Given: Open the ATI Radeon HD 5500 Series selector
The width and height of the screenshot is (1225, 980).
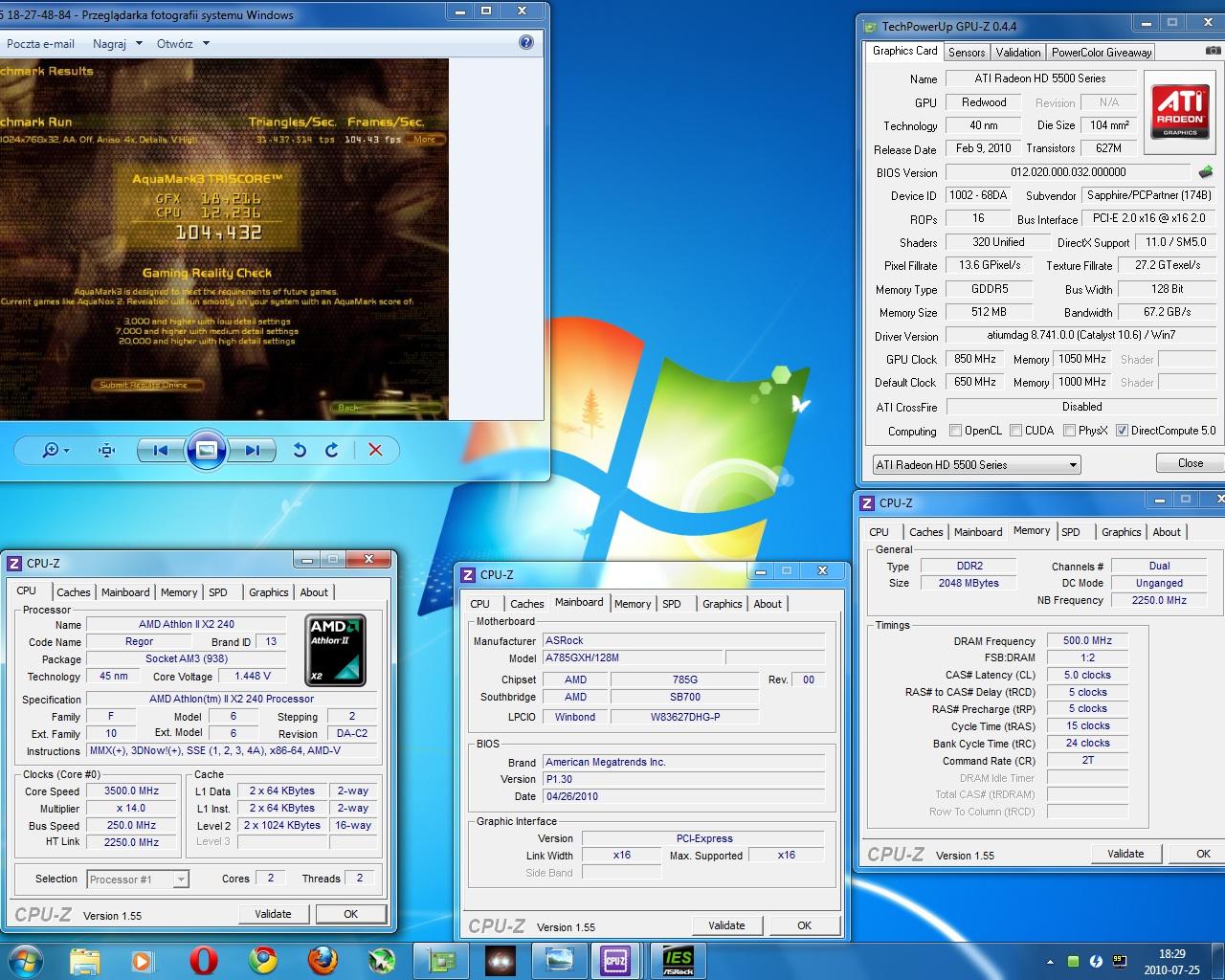Looking at the screenshot, I should pos(976,464).
